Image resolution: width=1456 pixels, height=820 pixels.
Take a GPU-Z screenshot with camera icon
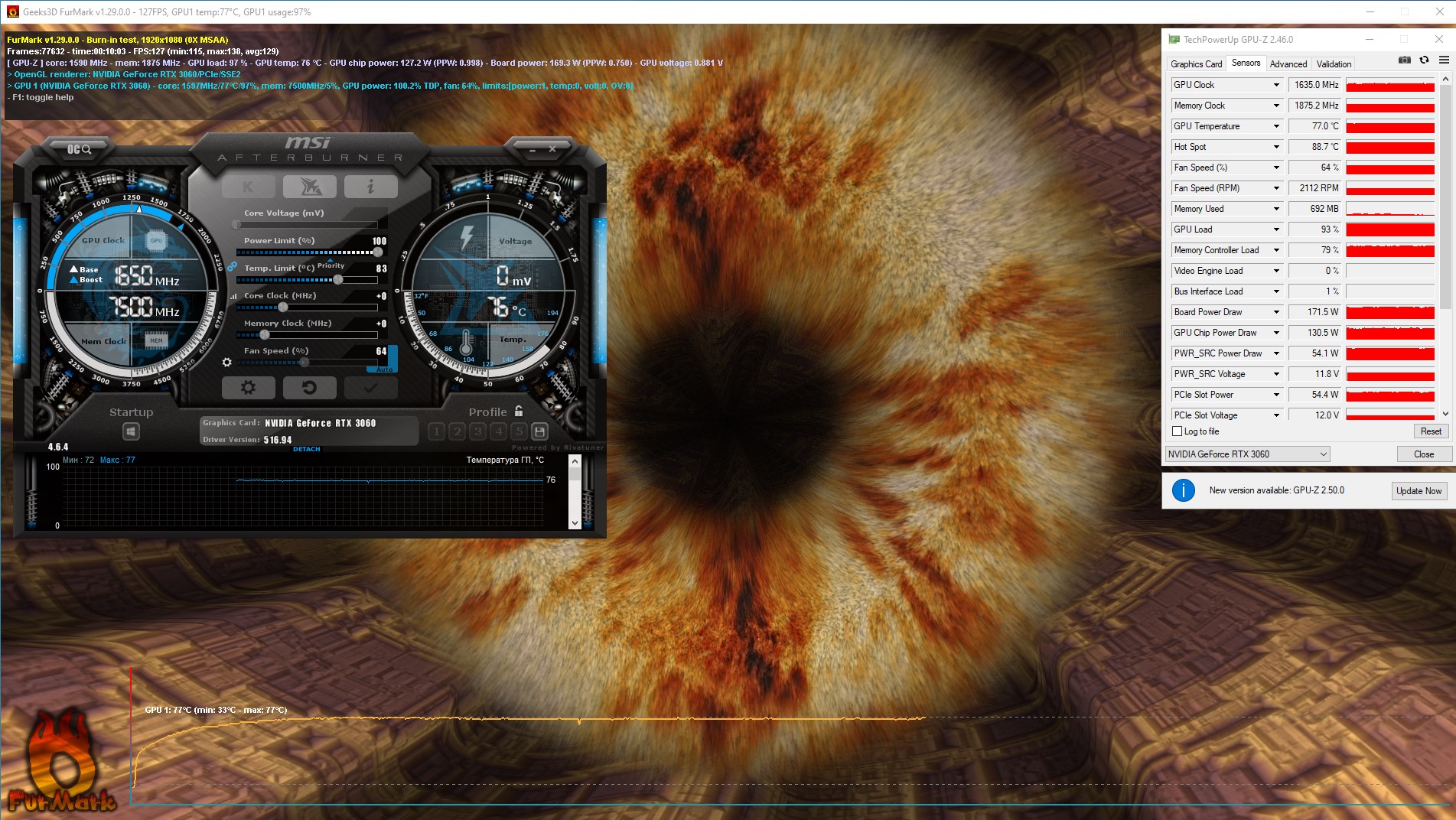(1405, 60)
